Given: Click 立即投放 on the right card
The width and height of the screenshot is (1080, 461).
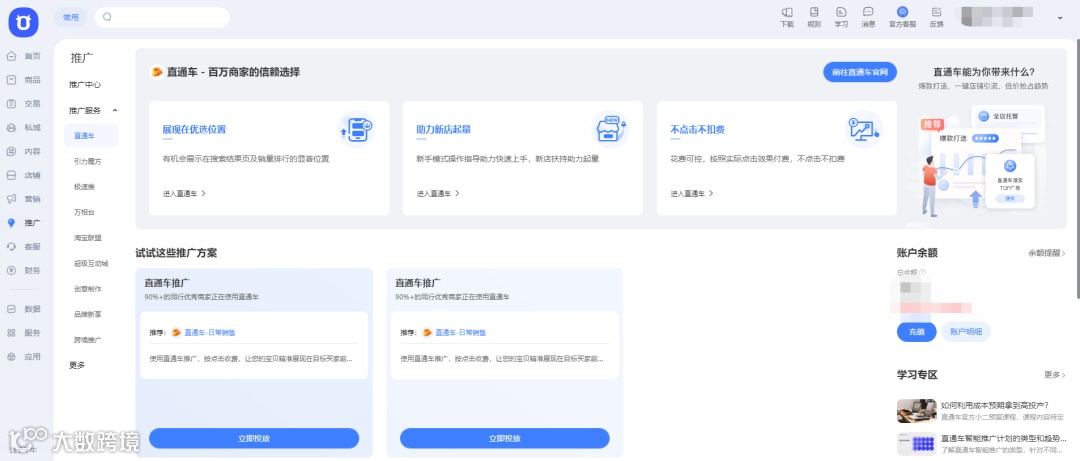Looking at the screenshot, I should pos(505,438).
